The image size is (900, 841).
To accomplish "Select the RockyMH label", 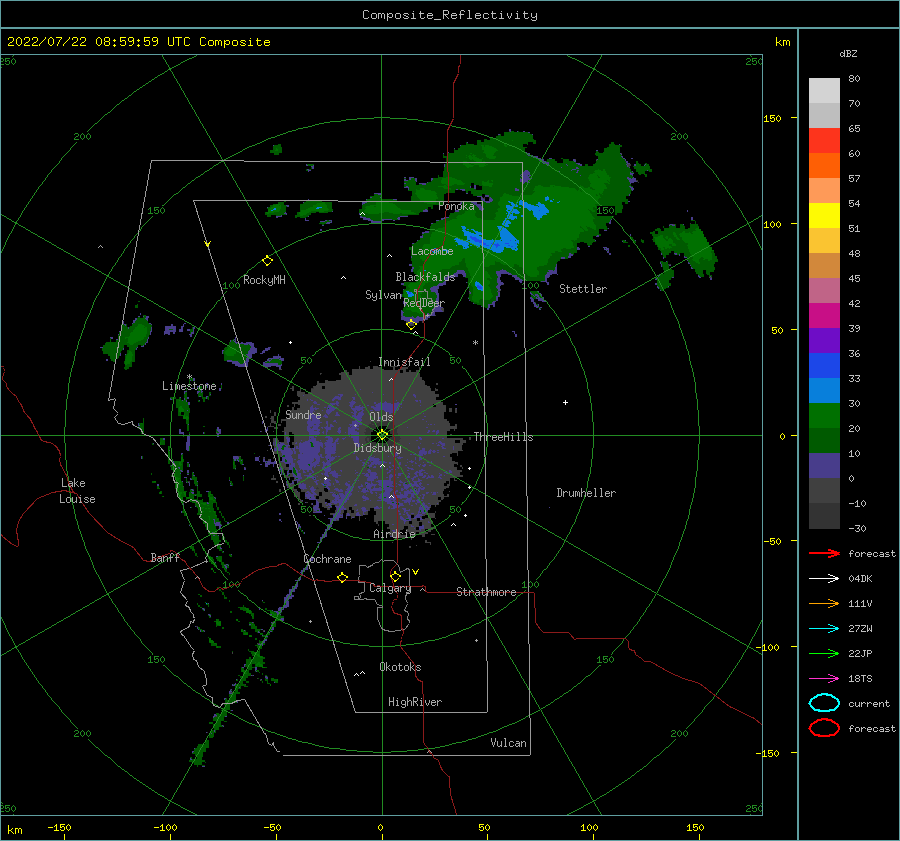I will click(x=264, y=280).
